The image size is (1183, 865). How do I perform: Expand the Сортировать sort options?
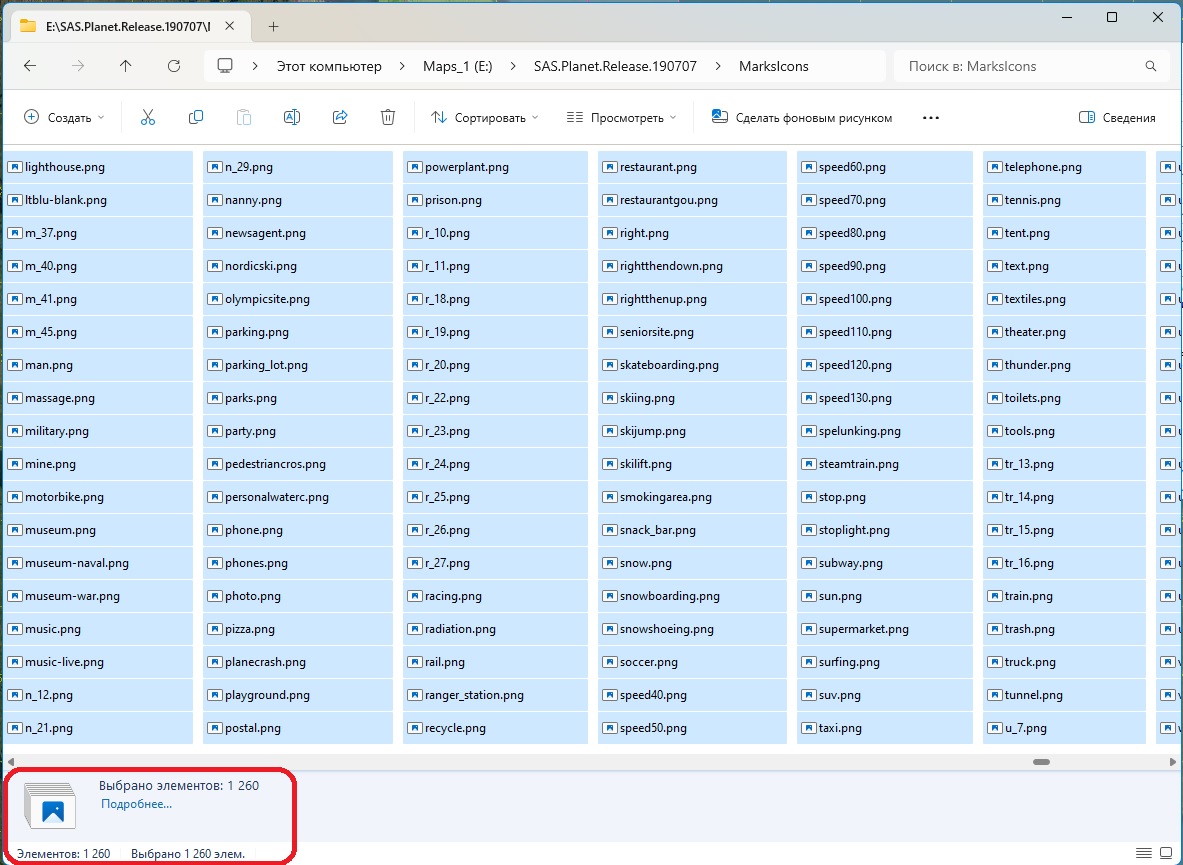tap(484, 117)
